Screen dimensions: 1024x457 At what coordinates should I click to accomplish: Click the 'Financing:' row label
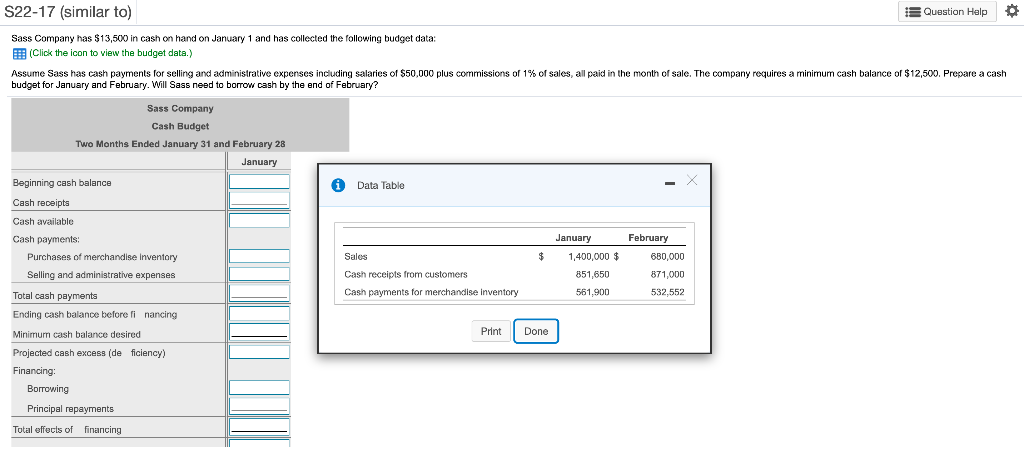pyautogui.click(x=34, y=371)
